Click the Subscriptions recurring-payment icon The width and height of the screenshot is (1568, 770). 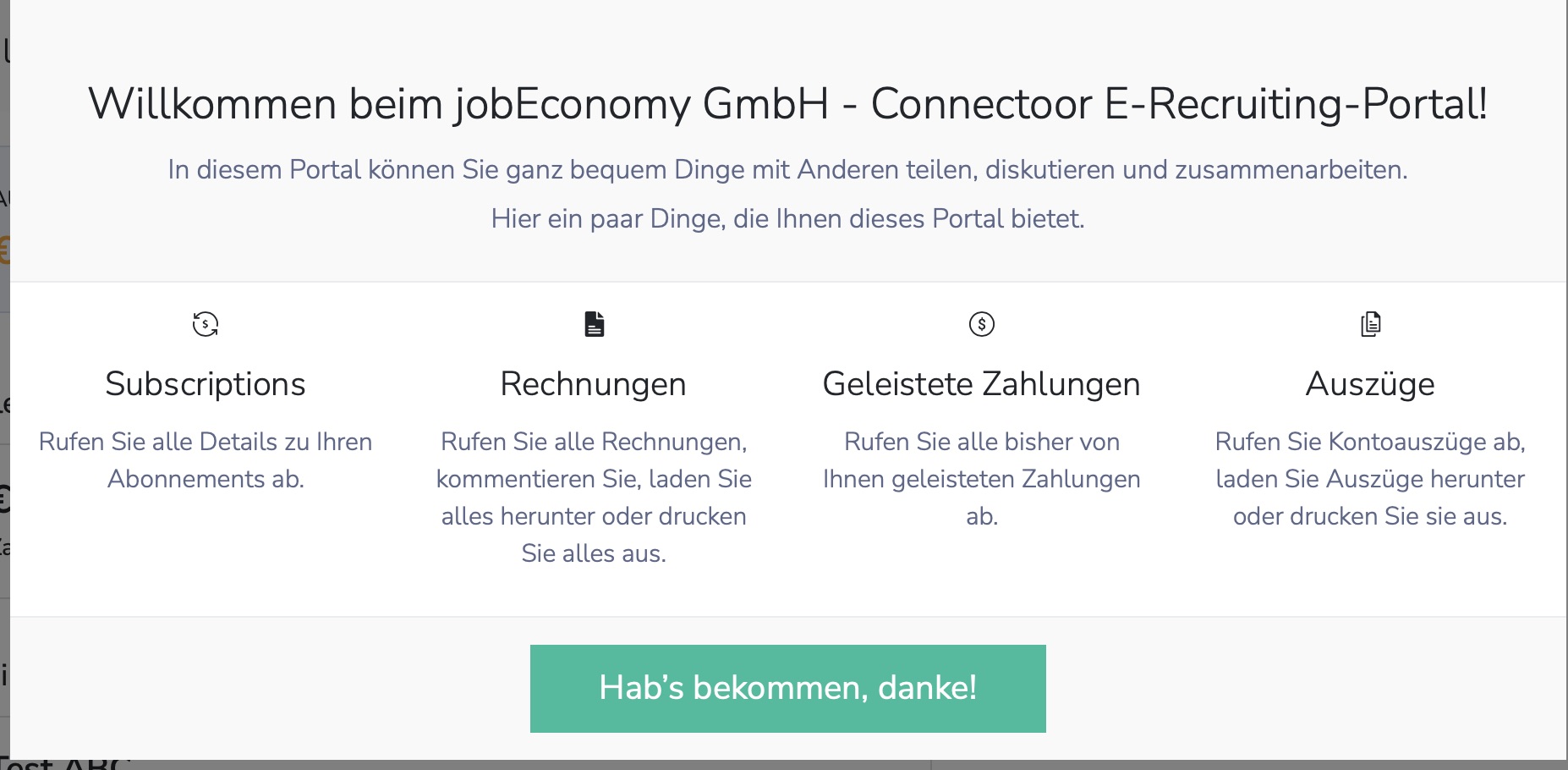pyautogui.click(x=206, y=324)
